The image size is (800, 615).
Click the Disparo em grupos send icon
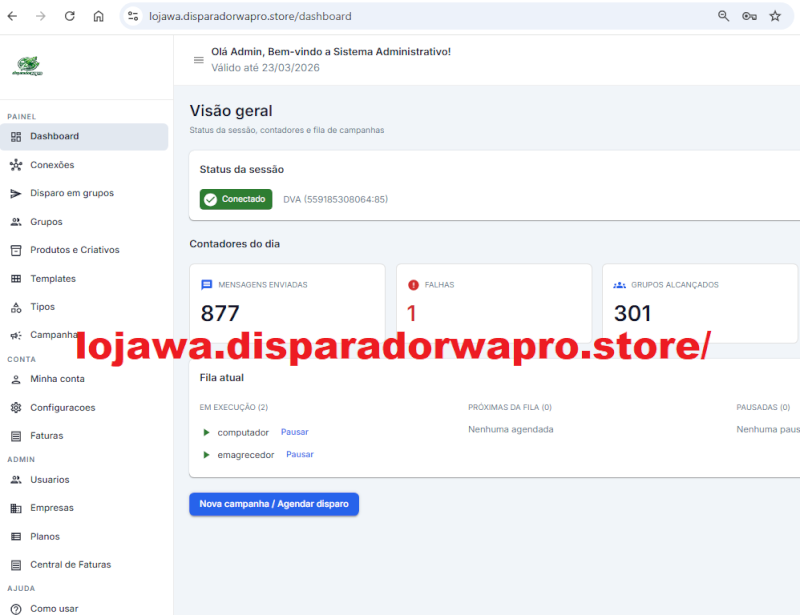coord(17,192)
